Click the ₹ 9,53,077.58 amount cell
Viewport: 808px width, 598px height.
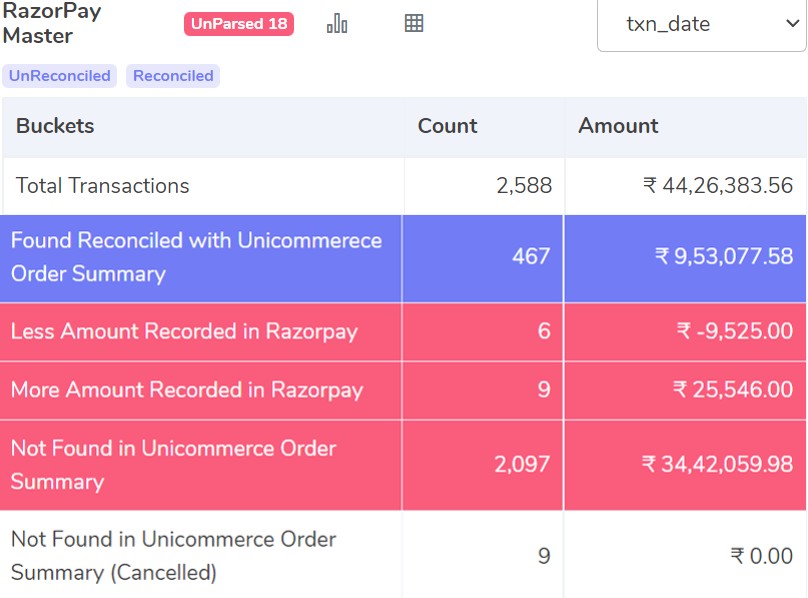(x=685, y=258)
